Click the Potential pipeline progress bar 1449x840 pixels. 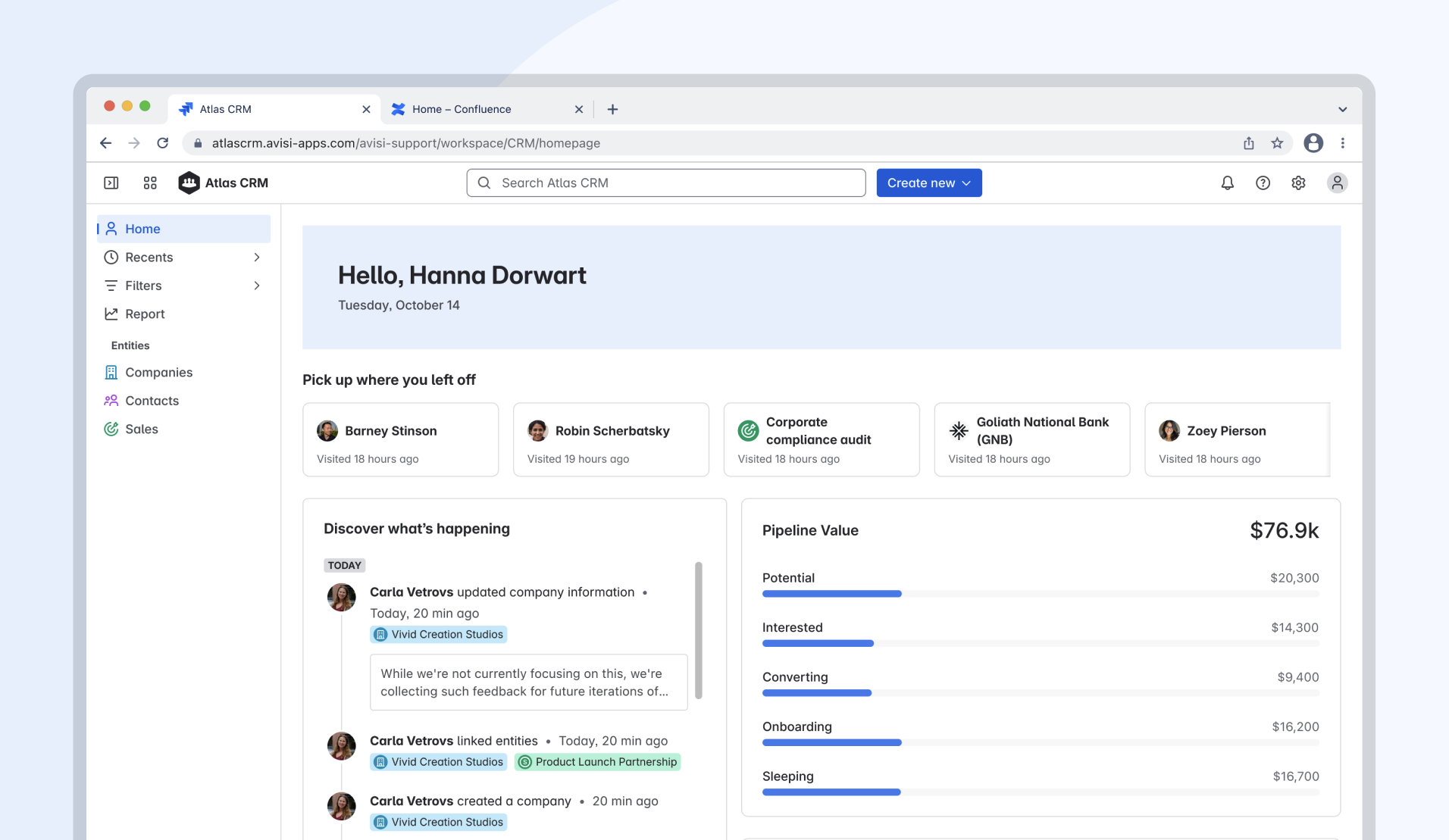click(1041, 594)
